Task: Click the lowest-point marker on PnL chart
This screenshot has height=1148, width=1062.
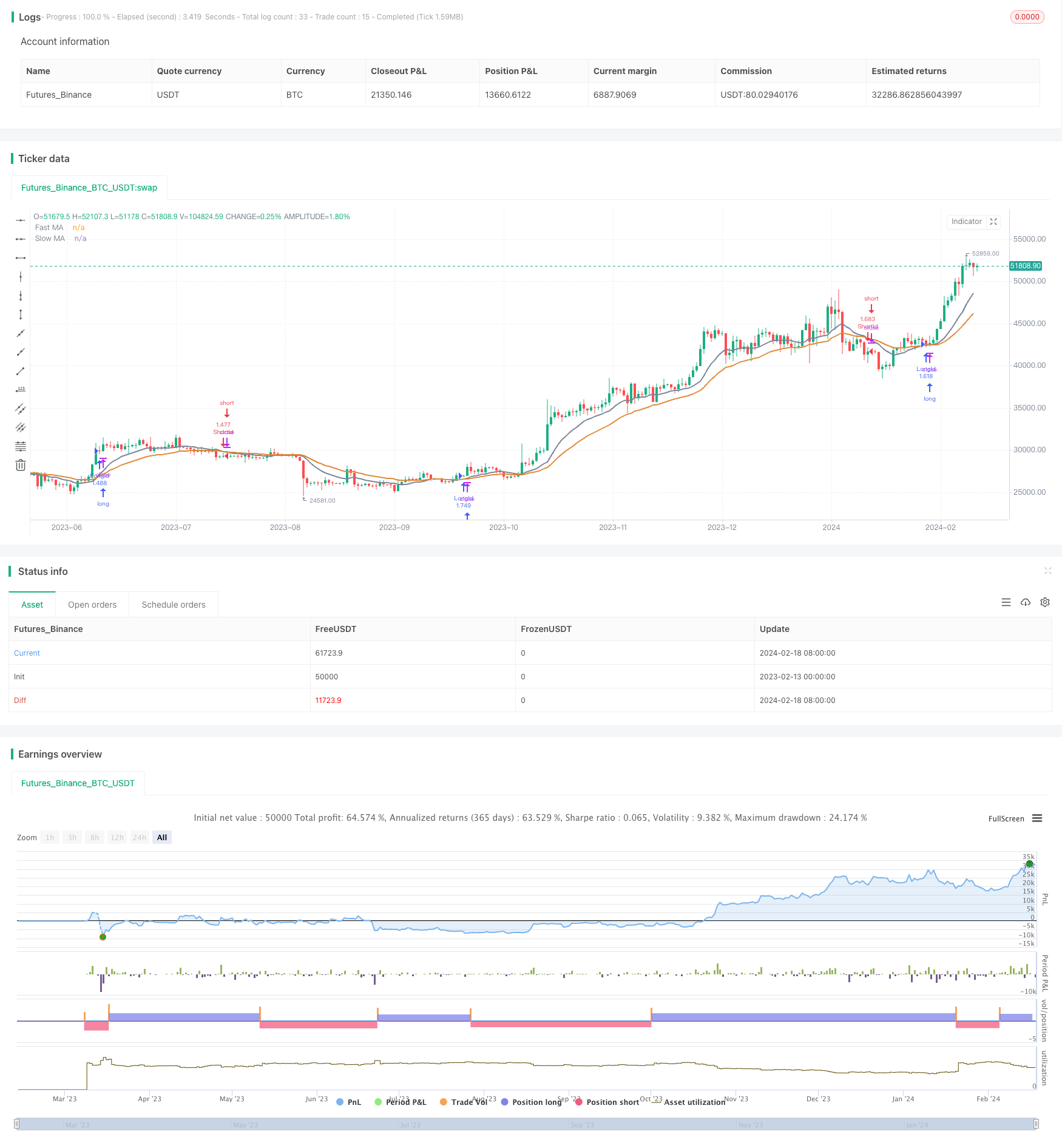Action: (x=103, y=937)
